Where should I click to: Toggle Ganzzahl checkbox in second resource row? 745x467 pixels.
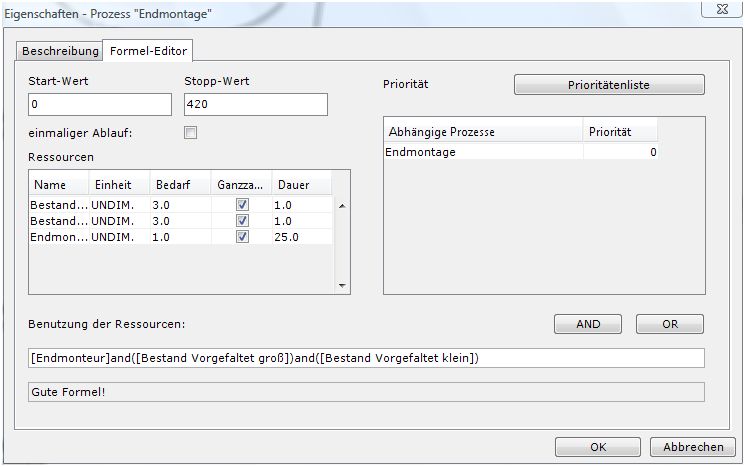(241, 220)
